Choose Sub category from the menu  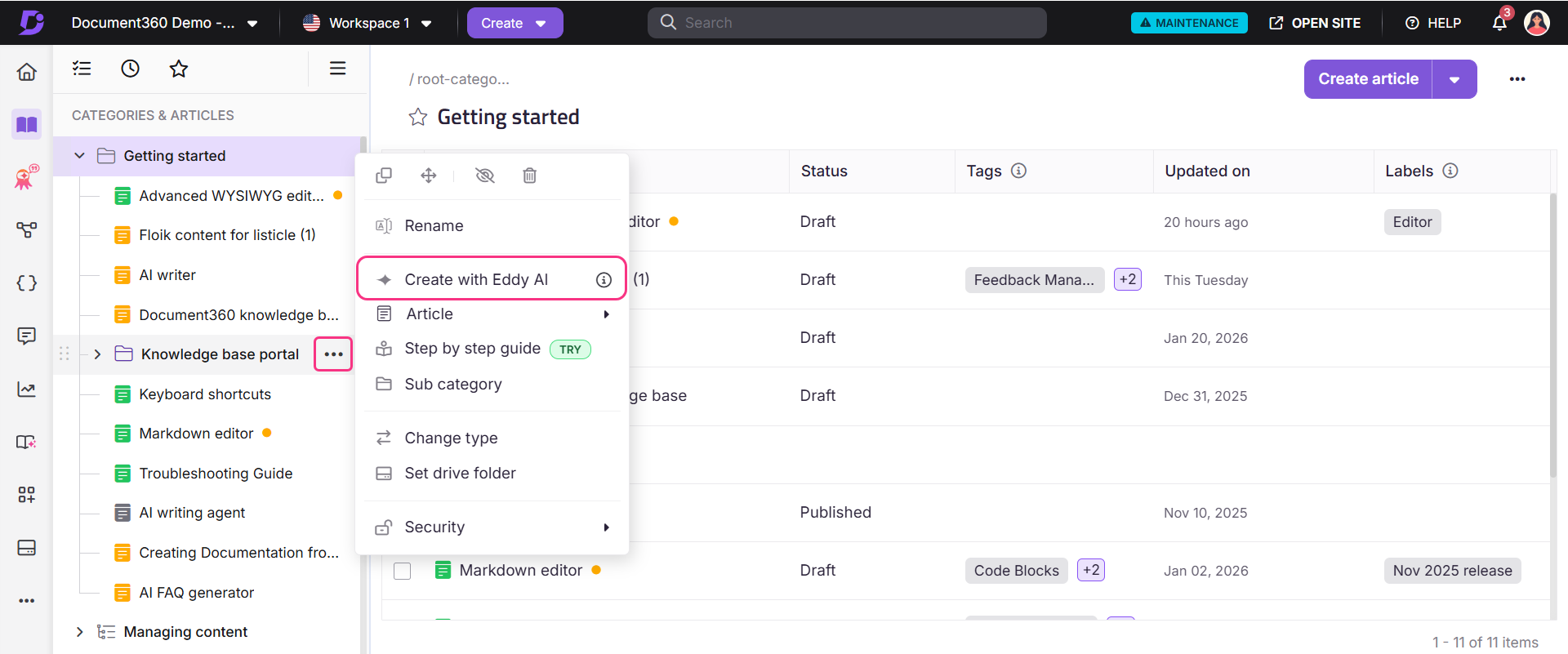pyautogui.click(x=492, y=384)
